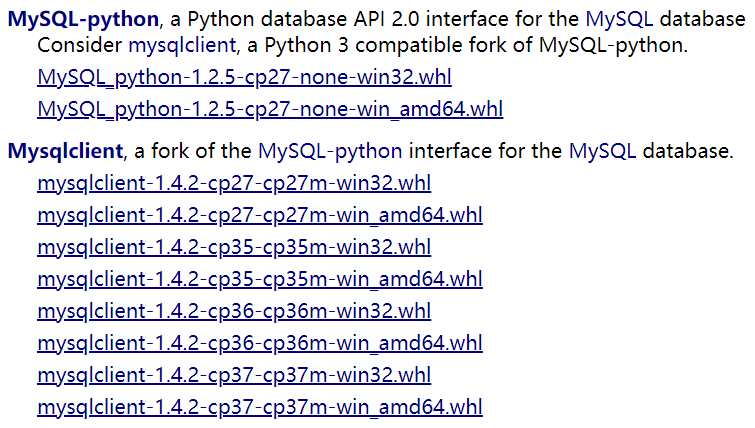Download MySQL_python-1.2.5-cp27-none-win_amd64.whl
The width and height of the screenshot is (755, 428).
click(x=270, y=109)
